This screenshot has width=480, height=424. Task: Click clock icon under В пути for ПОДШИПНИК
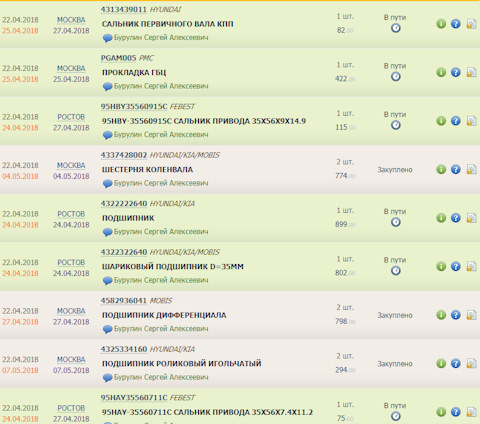pyautogui.click(x=396, y=222)
